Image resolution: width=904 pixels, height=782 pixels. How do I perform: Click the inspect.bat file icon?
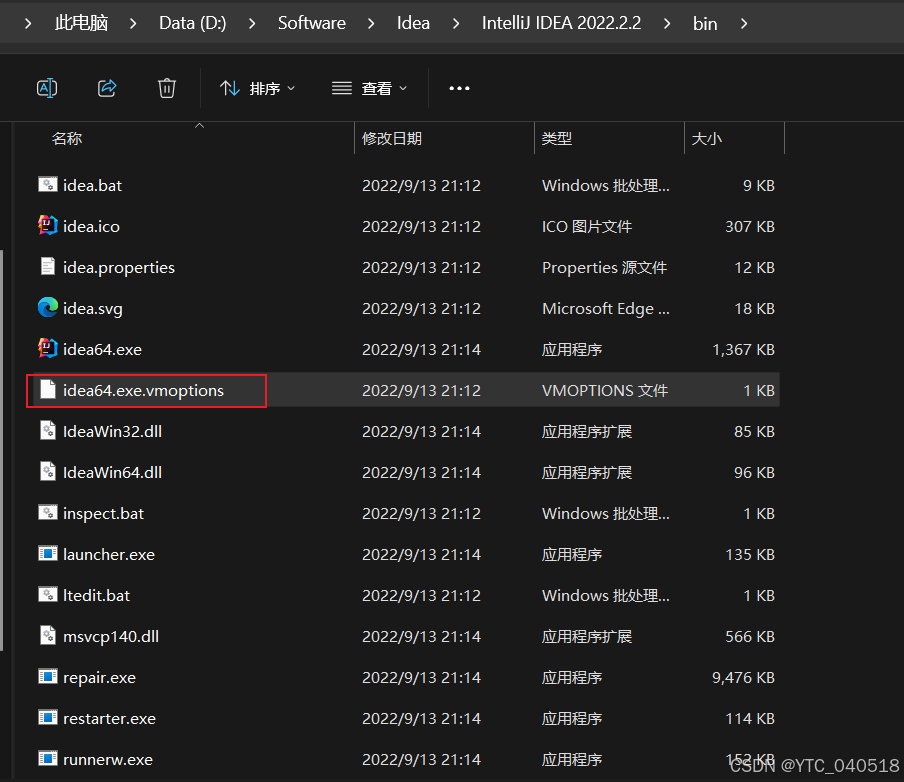(48, 513)
